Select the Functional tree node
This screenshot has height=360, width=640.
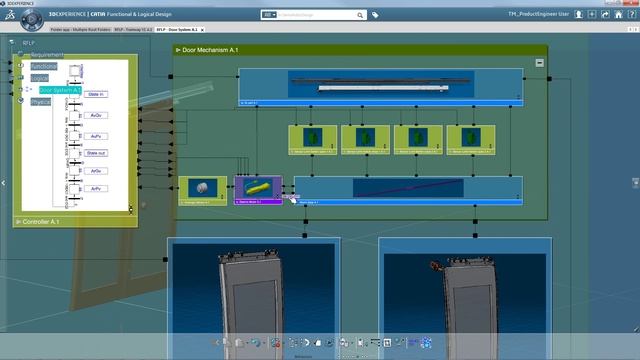tap(44, 66)
